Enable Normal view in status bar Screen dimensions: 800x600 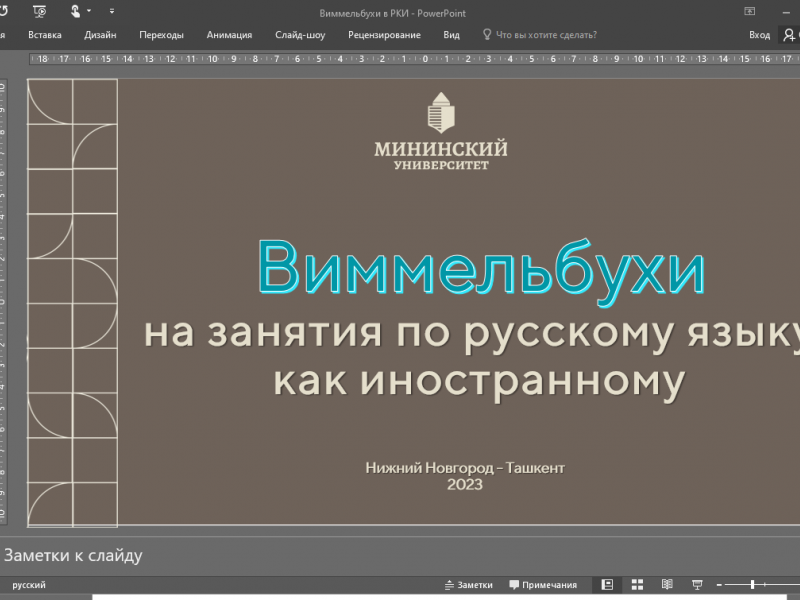[x=606, y=585]
